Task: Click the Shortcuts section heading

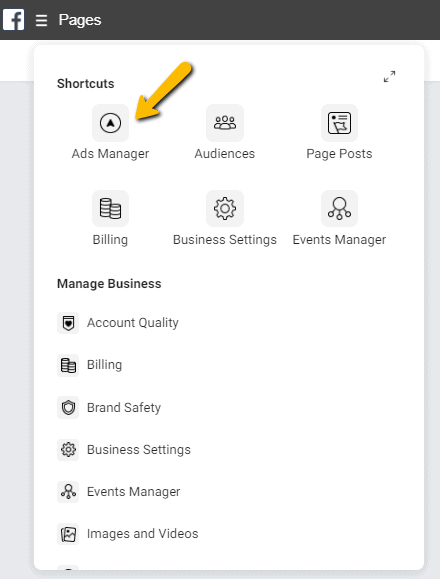Action: pos(86,83)
